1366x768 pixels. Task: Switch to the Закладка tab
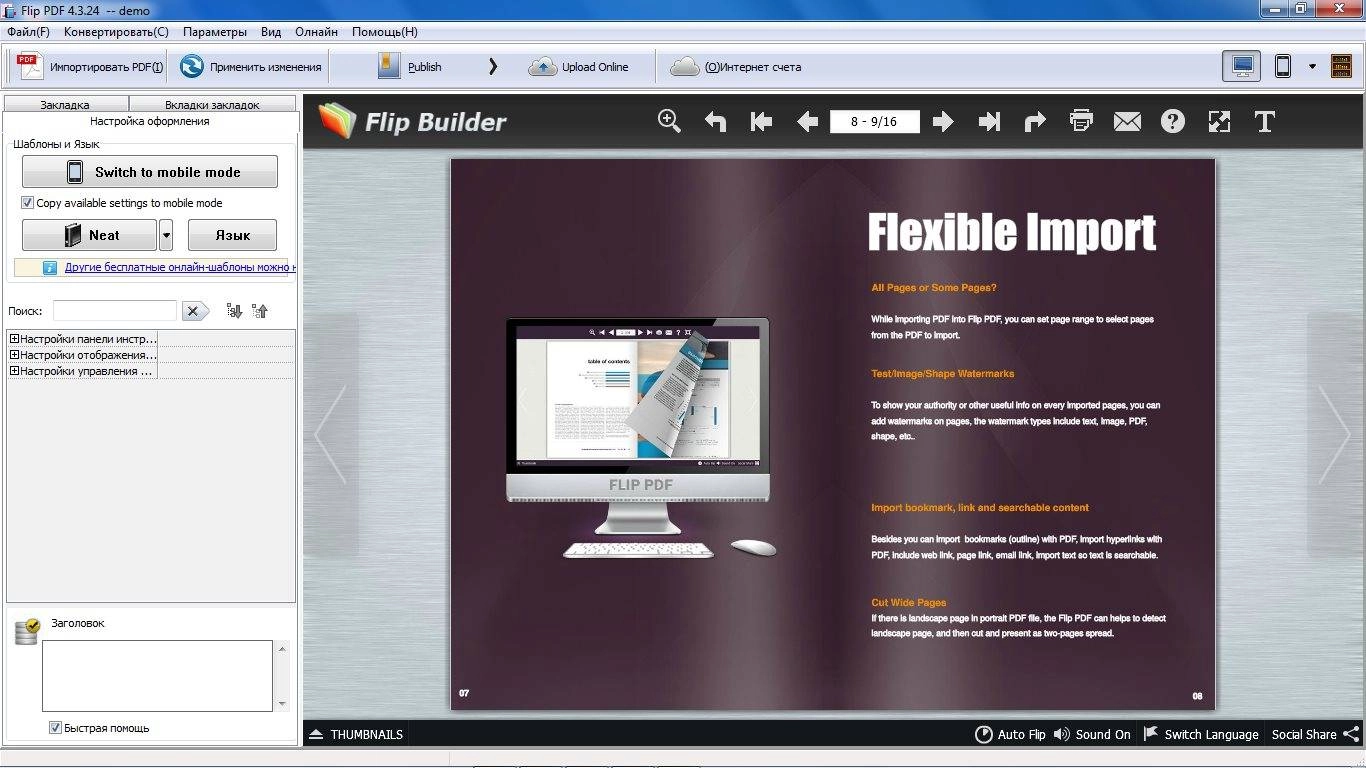pyautogui.click(x=66, y=104)
